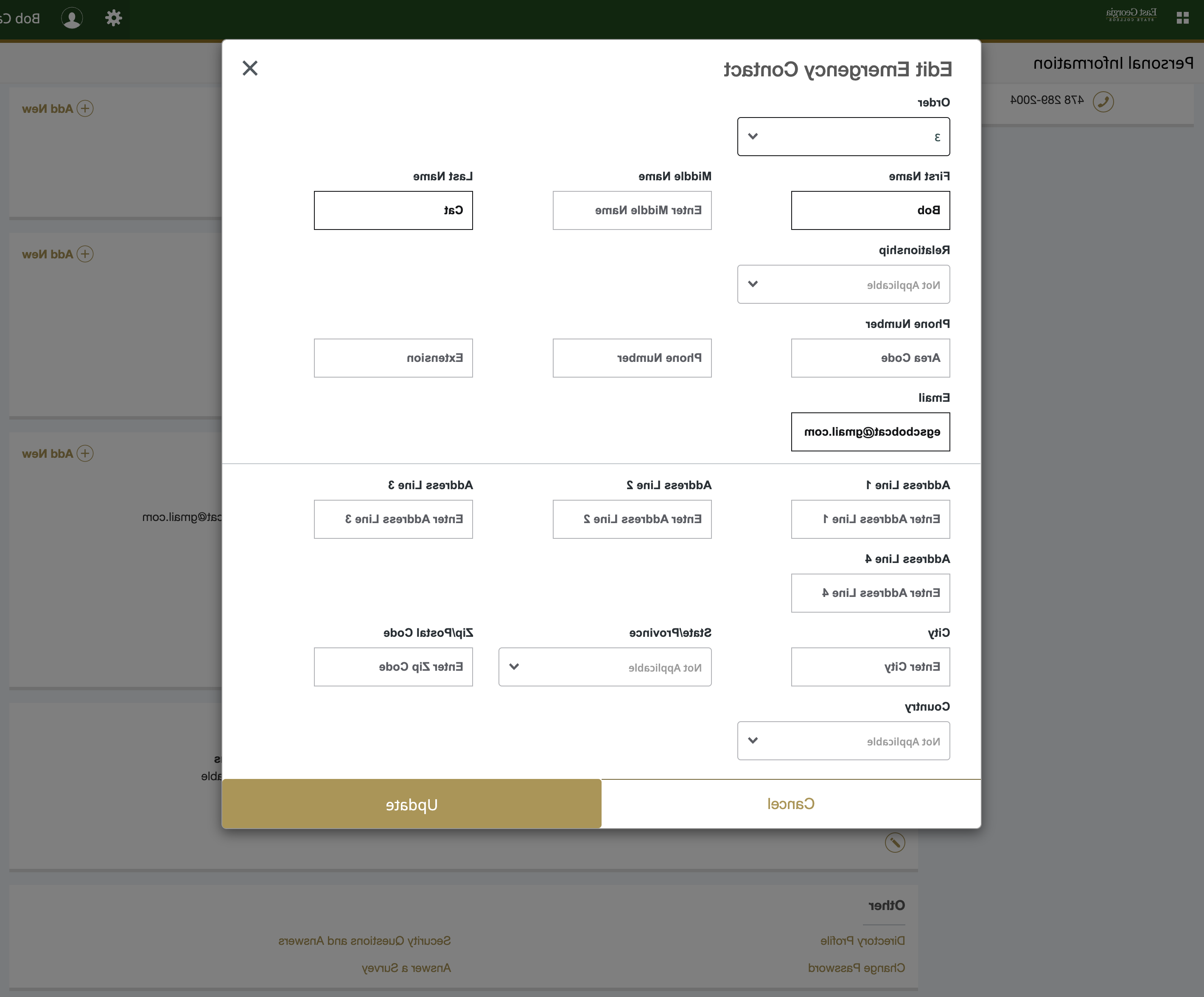Open the Directory Profile link

862,941
